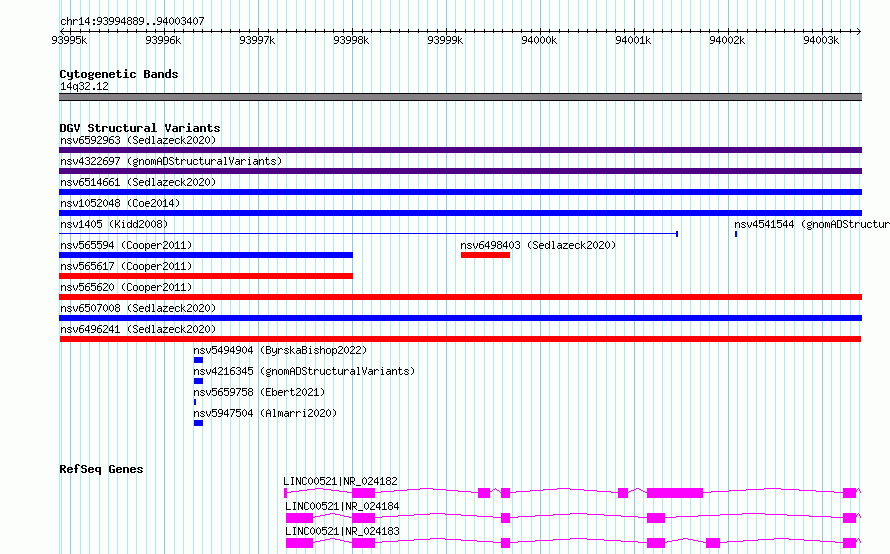The width and height of the screenshot is (890, 554).
Task: Click the nsv5494904 (ByrskaBishop2022) small block
Action: tap(198, 360)
